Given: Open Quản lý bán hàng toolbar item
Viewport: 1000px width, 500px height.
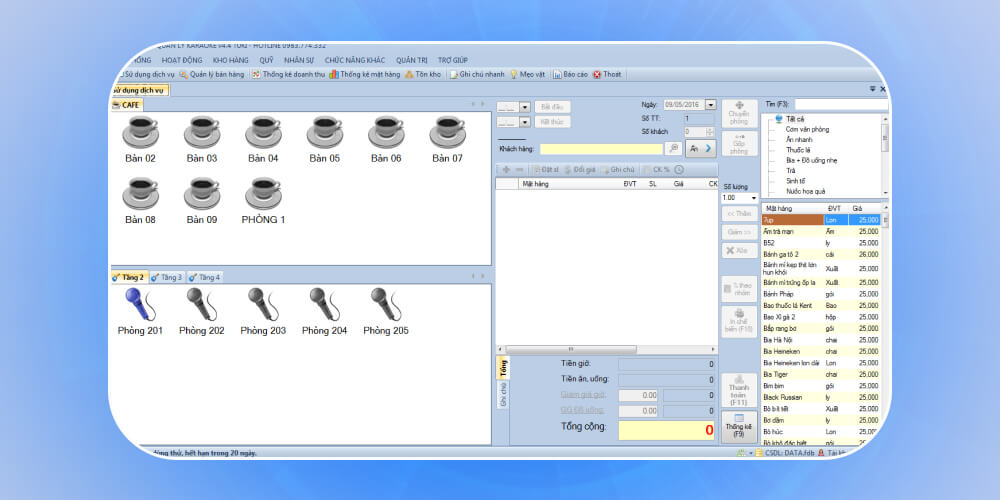Looking at the screenshot, I should [x=211, y=74].
